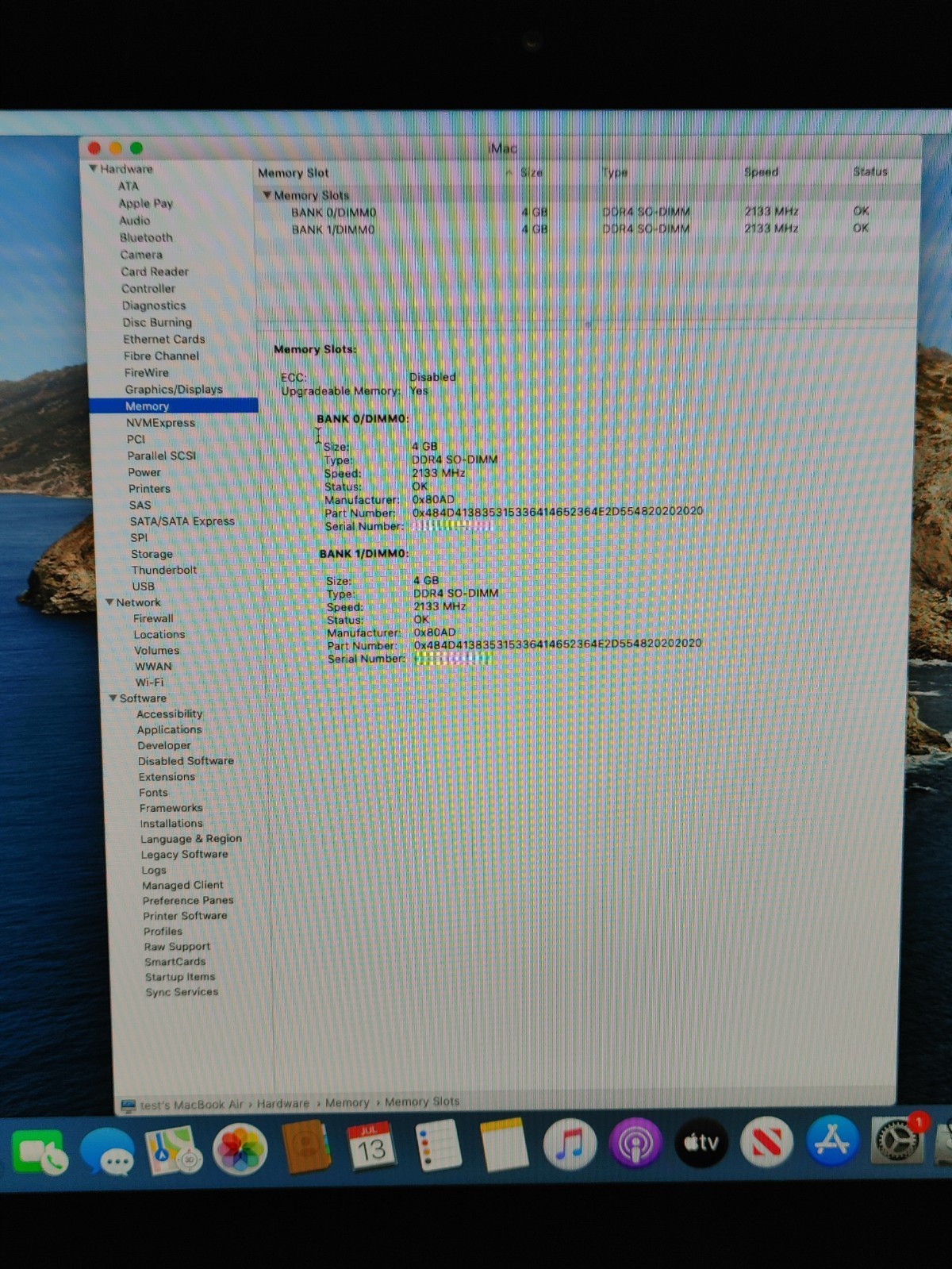Select Camera in the sidebar
This screenshot has height=1269, width=952.
(141, 255)
